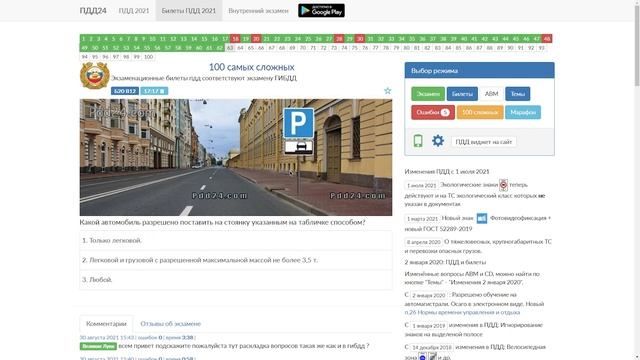Go to question number 20
640x360 pixels.
coord(256,39)
